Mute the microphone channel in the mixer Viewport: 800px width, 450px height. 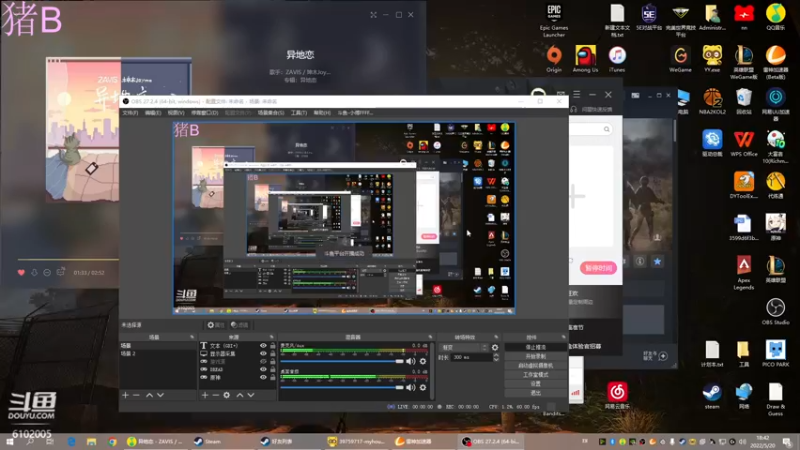[x=411, y=361]
